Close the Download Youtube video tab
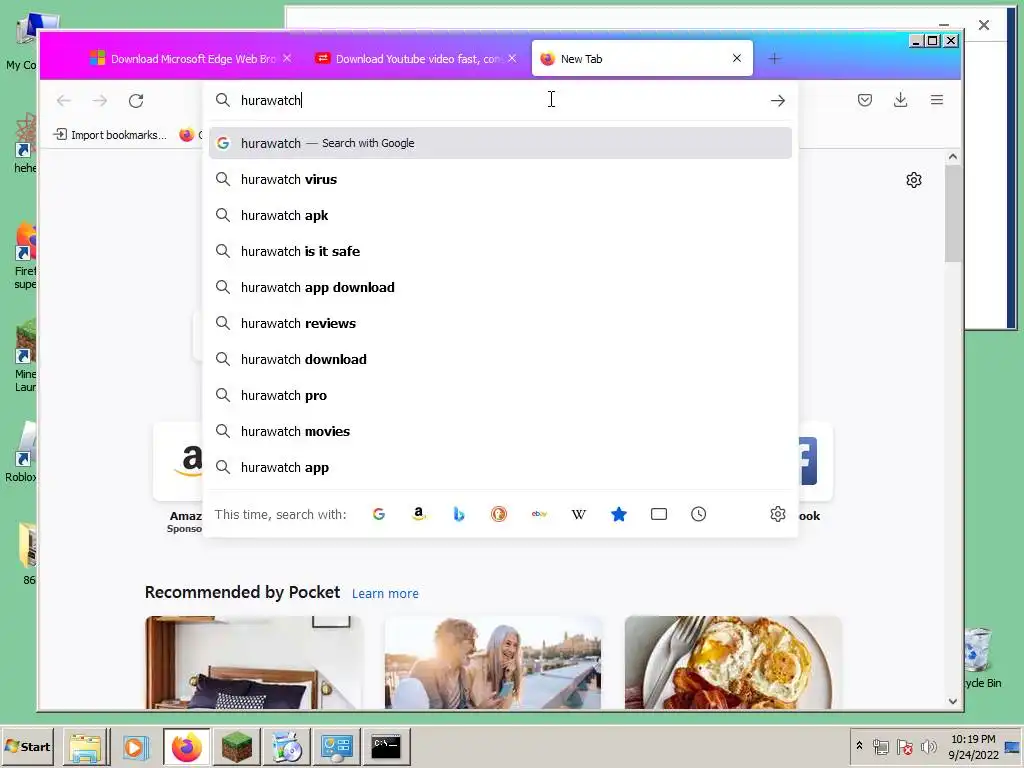Screen dimensions: 1024x768 (512, 59)
